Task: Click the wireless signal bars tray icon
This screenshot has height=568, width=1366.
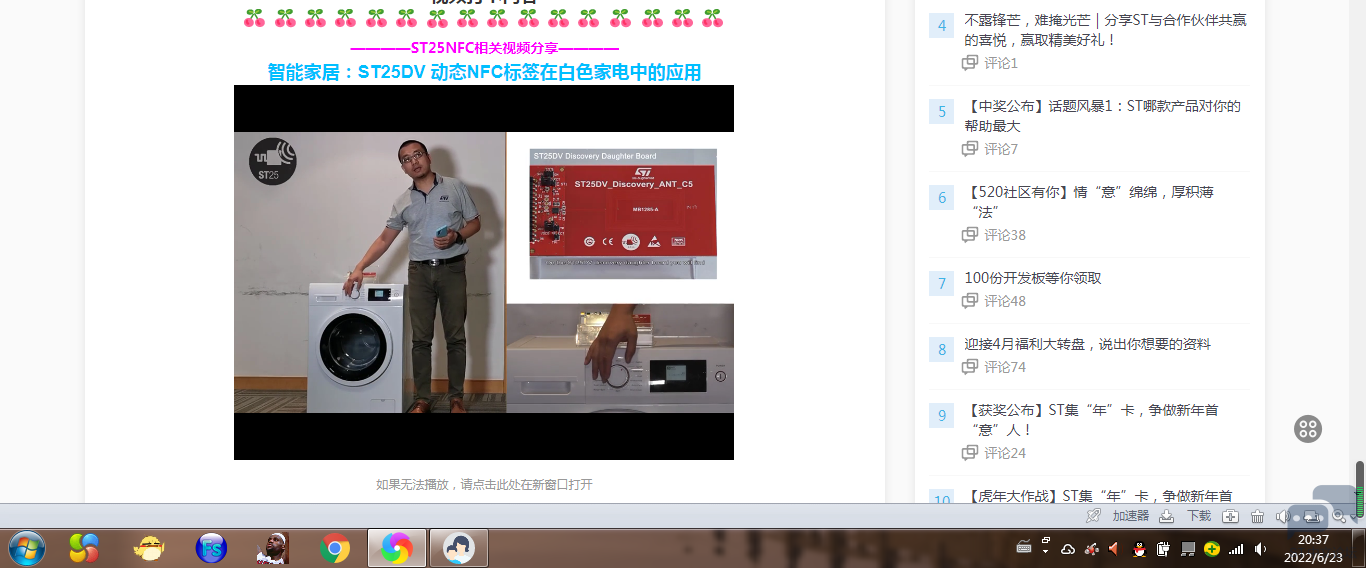Action: 1236,549
